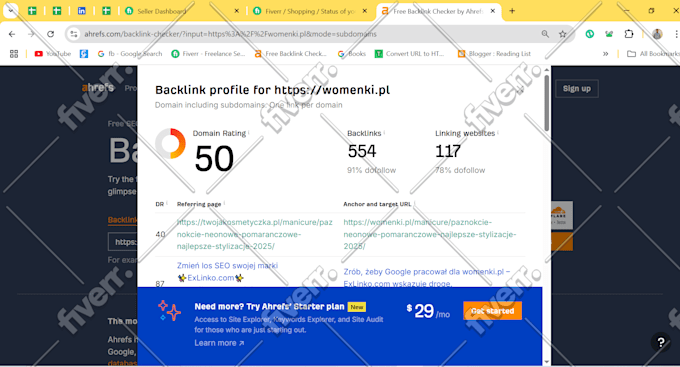This screenshot has height=367, width=680.
Task: Click the Referring page column header
Action: [x=199, y=204]
